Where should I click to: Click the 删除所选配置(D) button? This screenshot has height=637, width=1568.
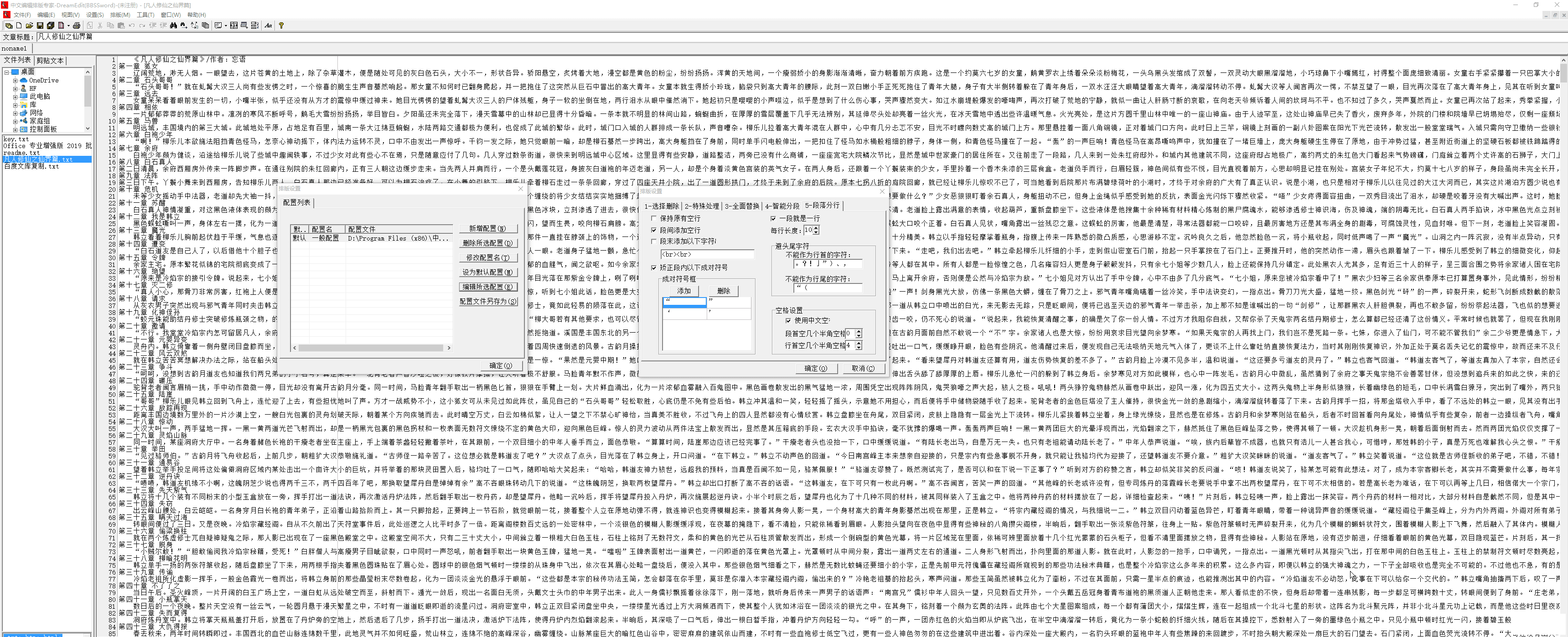[488, 243]
